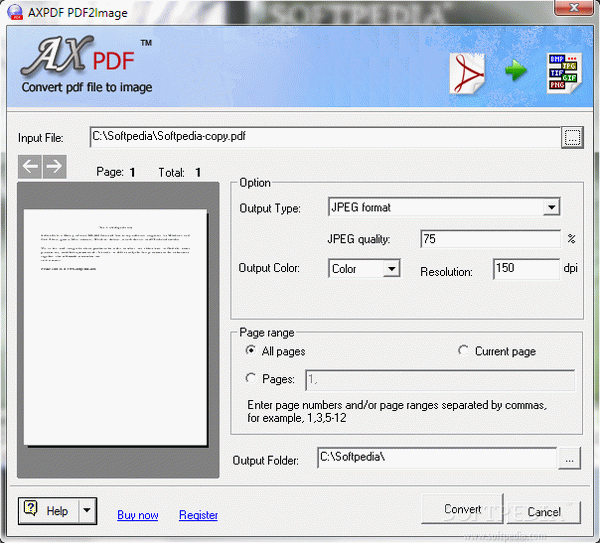The width and height of the screenshot is (600, 543).
Task: Click the 'JPEG quality:' label
Action: click(x=359, y=239)
